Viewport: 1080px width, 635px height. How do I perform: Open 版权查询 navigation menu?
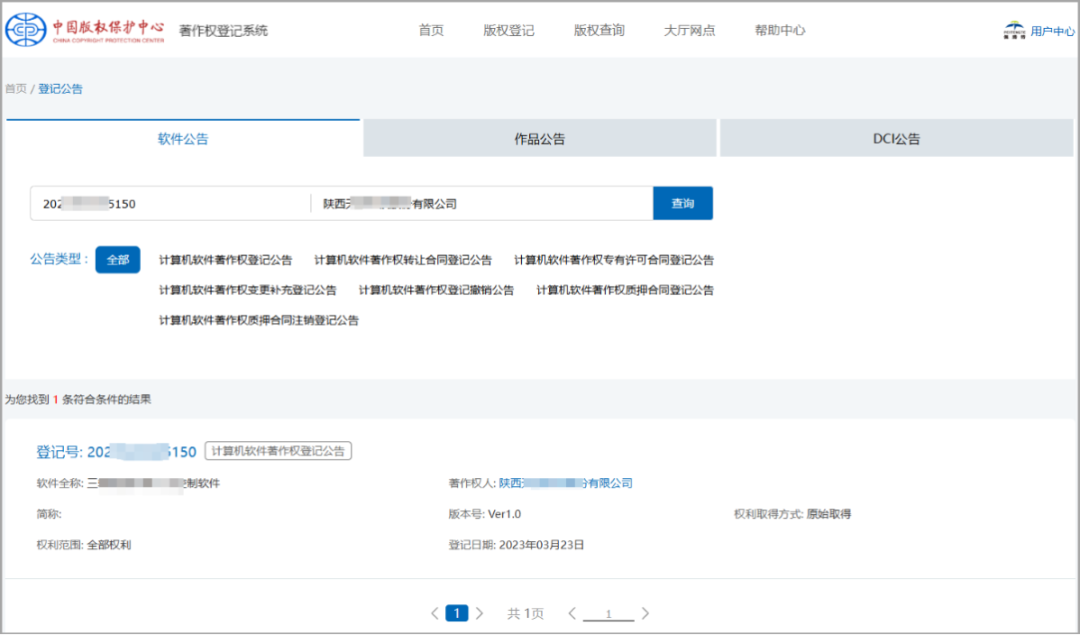(x=599, y=30)
